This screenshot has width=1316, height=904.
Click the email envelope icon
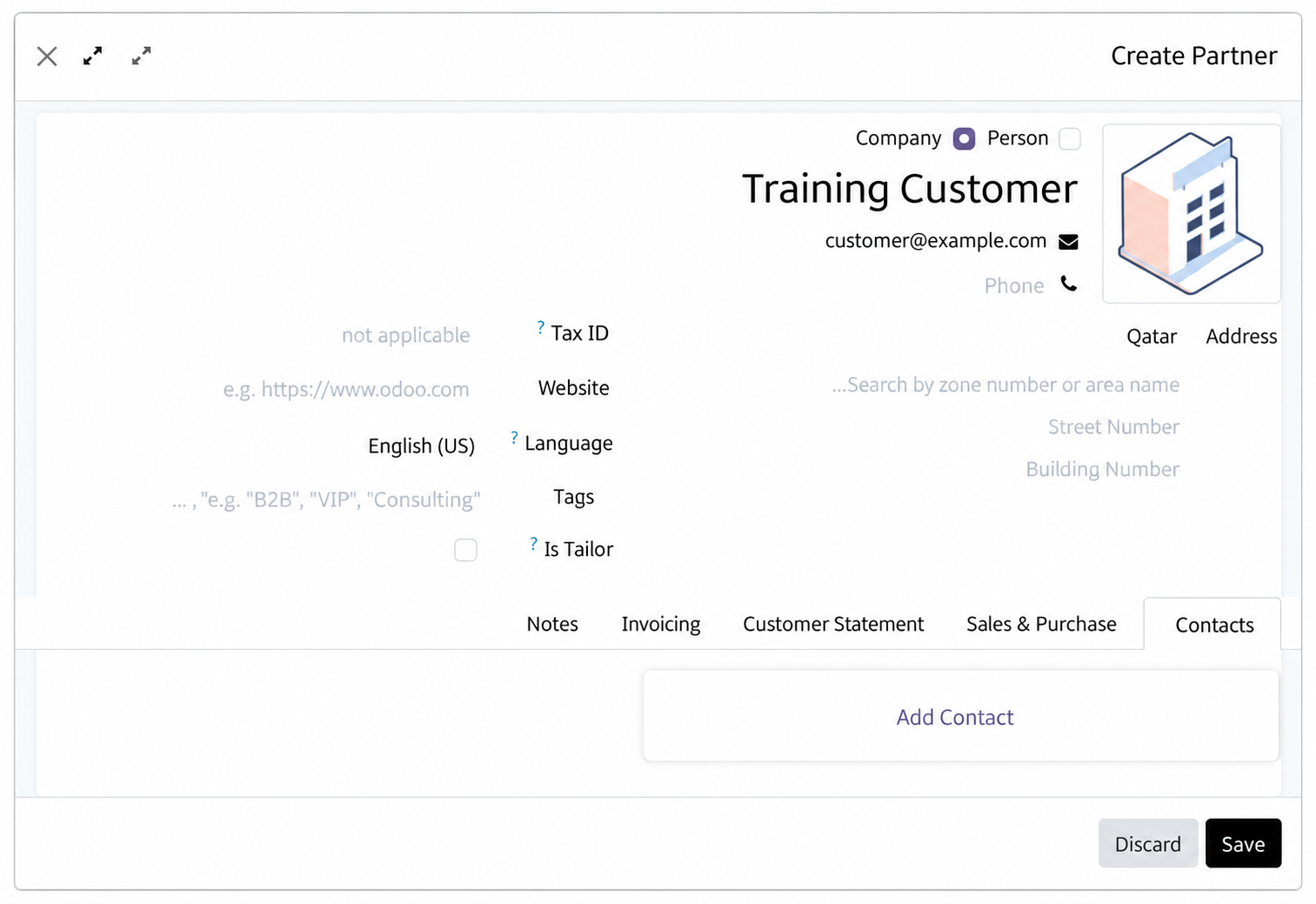coord(1068,241)
